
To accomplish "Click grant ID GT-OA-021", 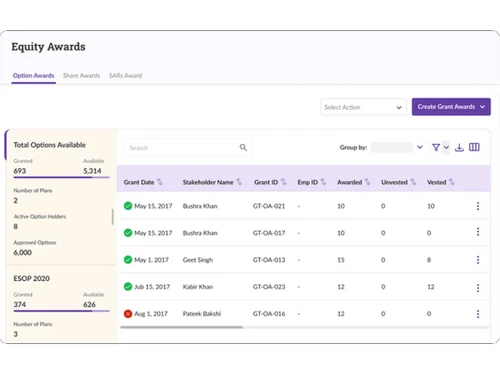I will (269, 206).
